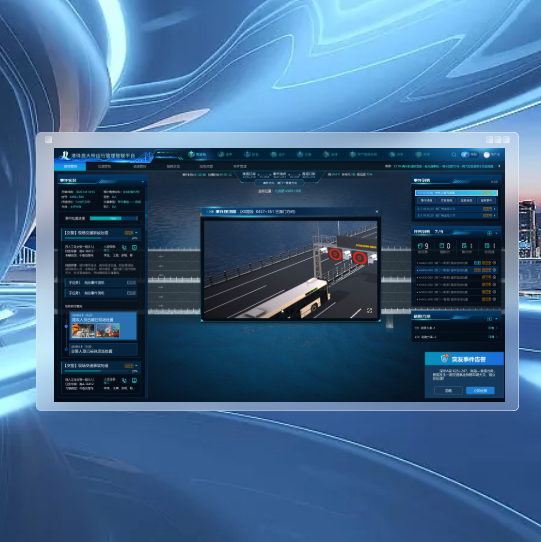Screen dimensions: 541x542
Task: Call the contact via phone icon in the first 【交警】 card
Action: click(124, 247)
